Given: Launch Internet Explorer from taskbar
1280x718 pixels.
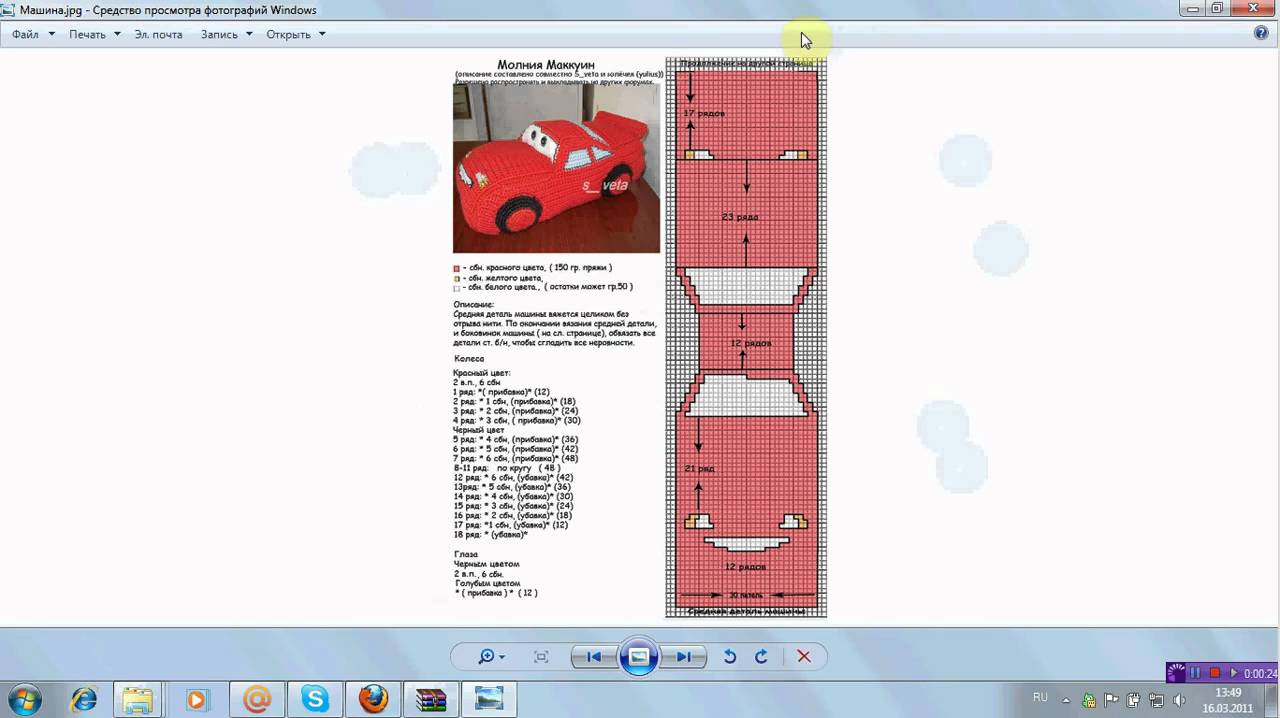Looking at the screenshot, I should [x=84, y=698].
